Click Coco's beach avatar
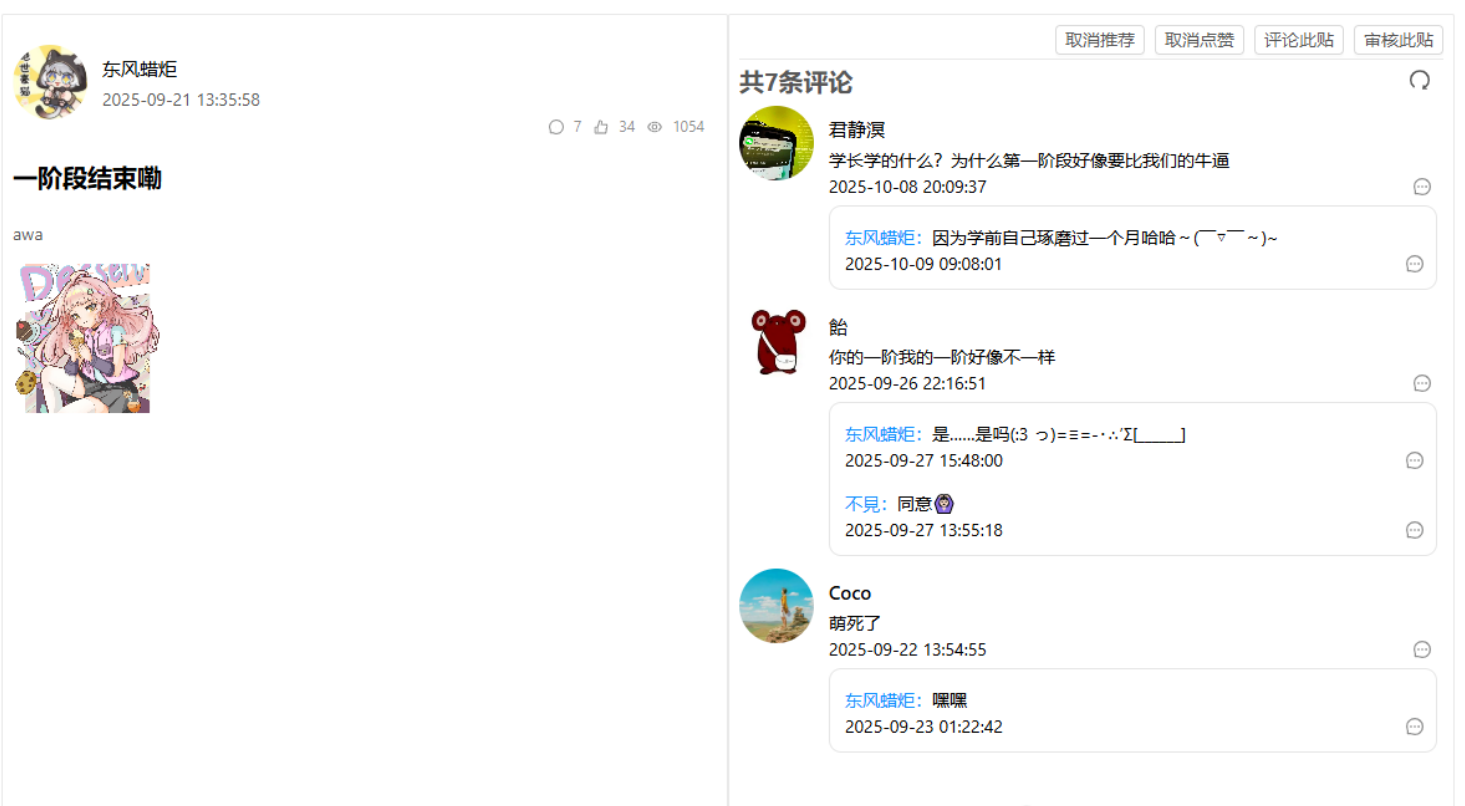The height and width of the screenshot is (806, 1465). click(776, 606)
